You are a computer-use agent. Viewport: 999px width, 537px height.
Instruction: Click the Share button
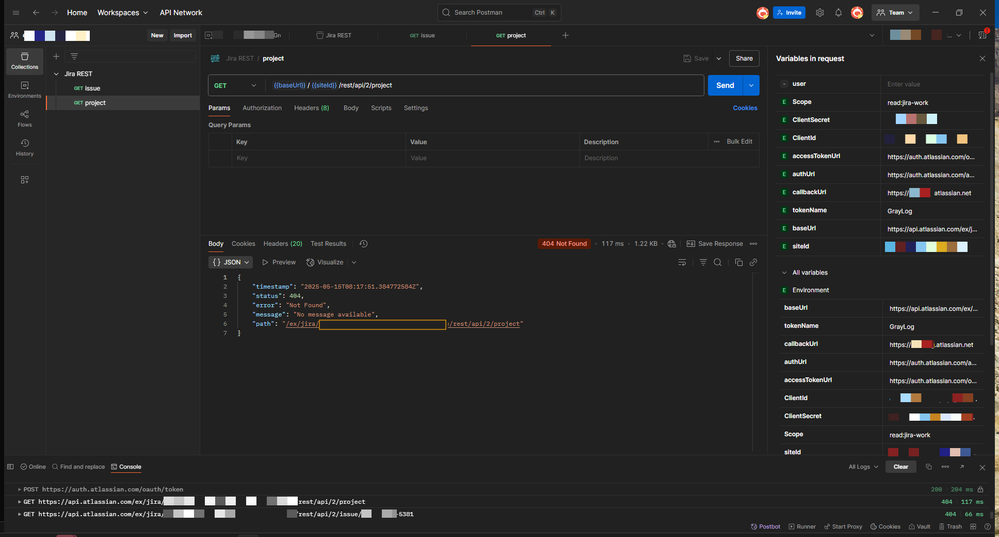[744, 59]
